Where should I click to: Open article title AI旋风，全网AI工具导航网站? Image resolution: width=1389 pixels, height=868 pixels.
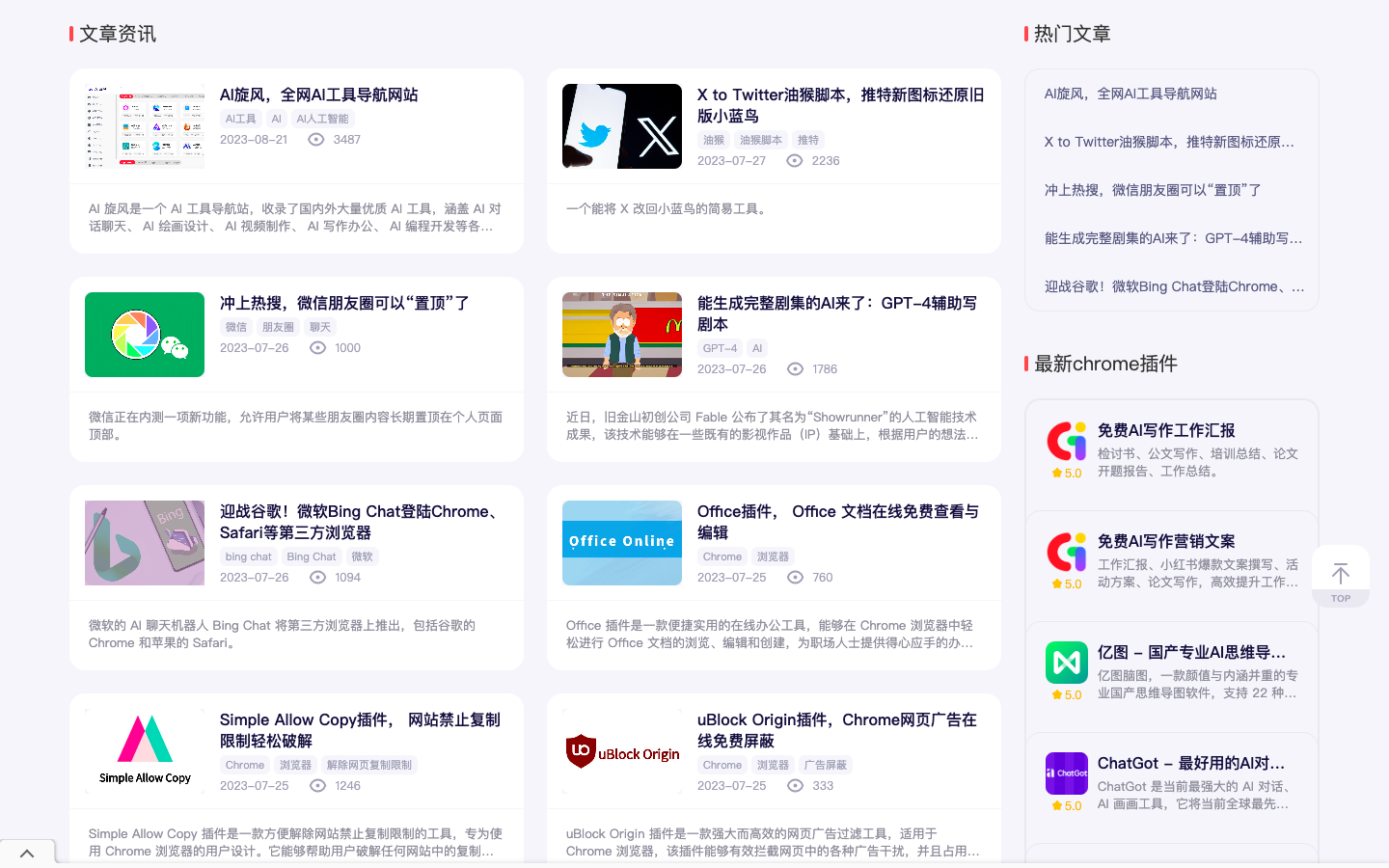(319, 95)
